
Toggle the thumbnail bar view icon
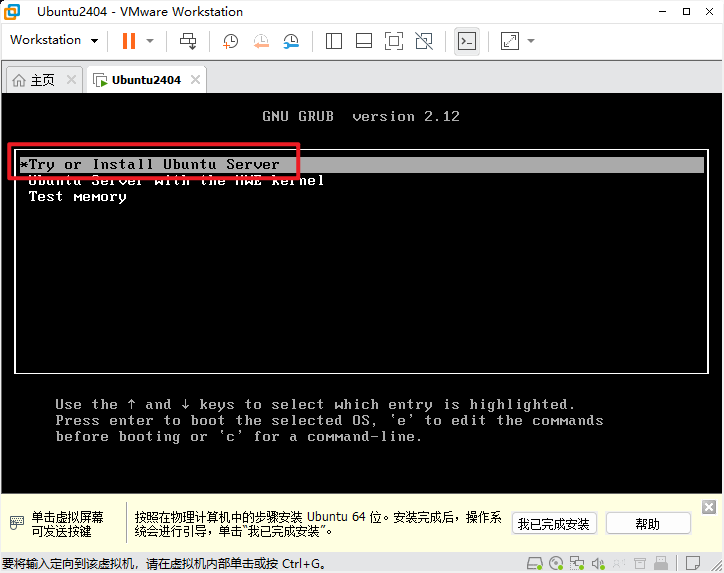coord(364,41)
